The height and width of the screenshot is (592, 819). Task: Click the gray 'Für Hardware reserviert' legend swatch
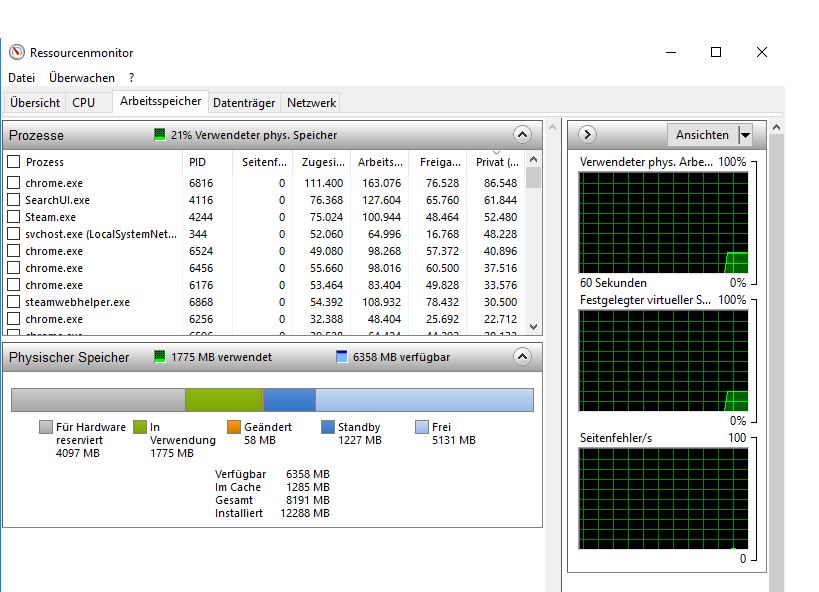tap(45, 427)
